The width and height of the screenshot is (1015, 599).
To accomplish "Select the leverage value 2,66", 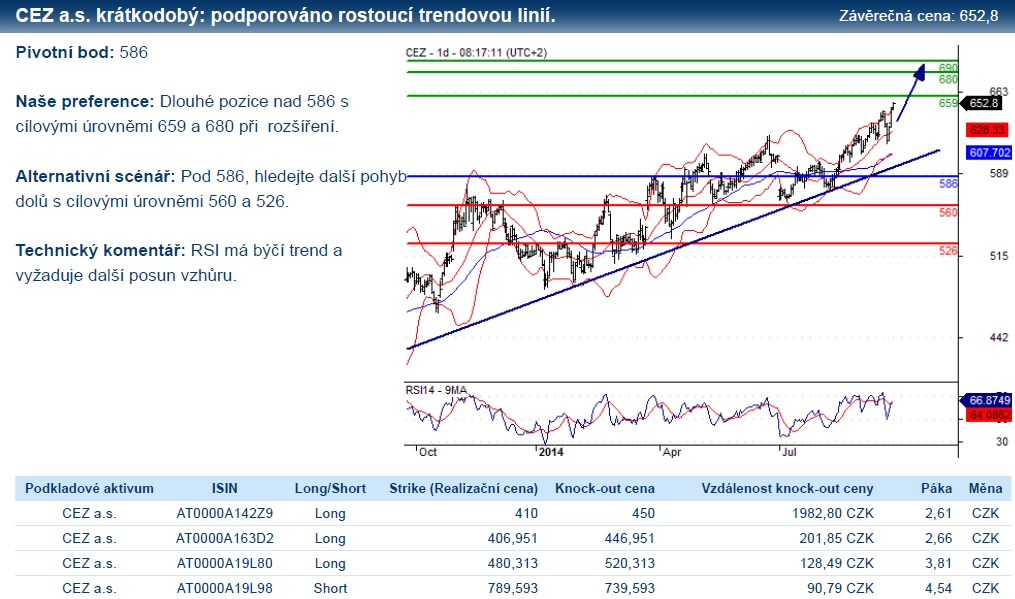I will click(x=939, y=539).
